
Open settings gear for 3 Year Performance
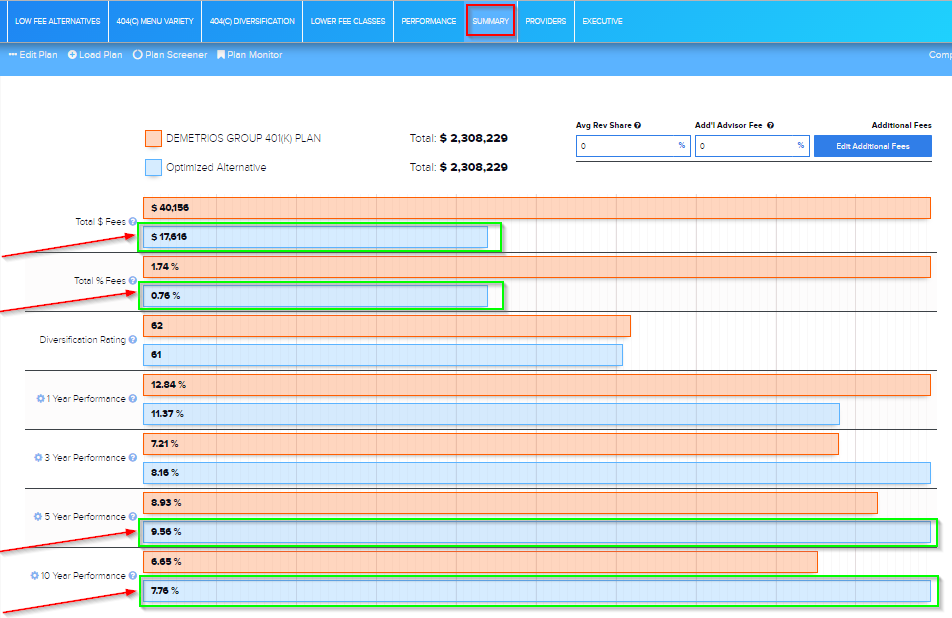coord(39,458)
